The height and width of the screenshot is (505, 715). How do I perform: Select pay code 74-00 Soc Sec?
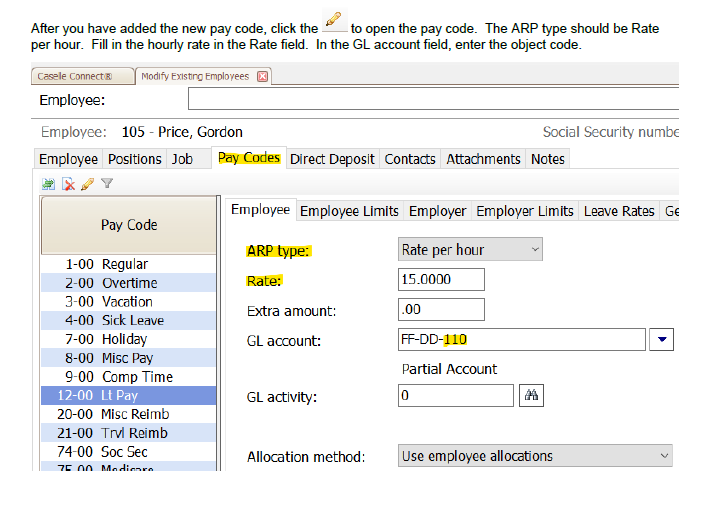[129, 452]
